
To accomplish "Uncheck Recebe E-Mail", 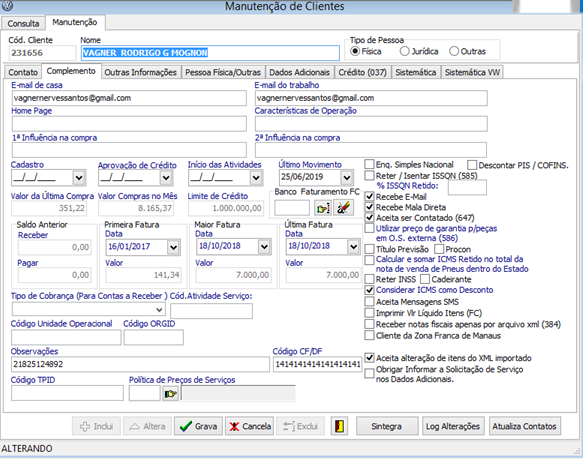I will coord(369,196).
